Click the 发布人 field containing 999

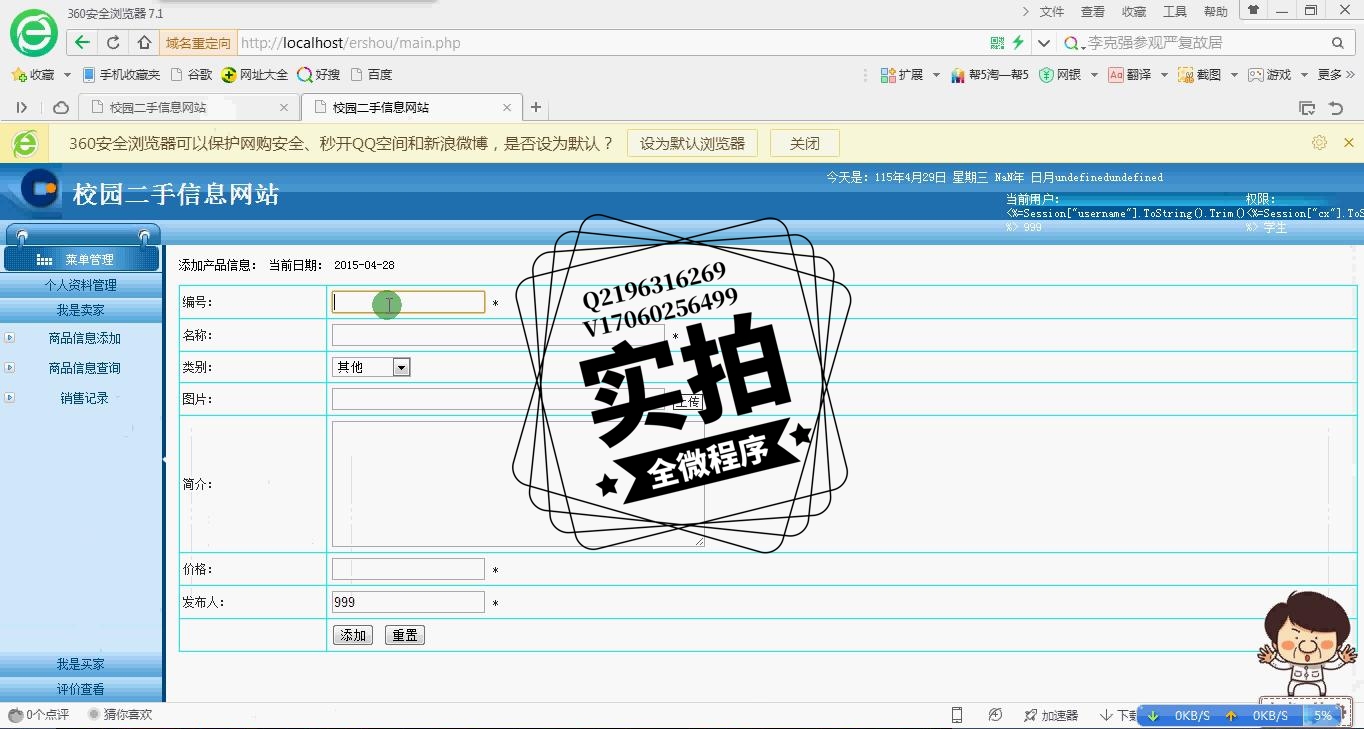pos(408,602)
